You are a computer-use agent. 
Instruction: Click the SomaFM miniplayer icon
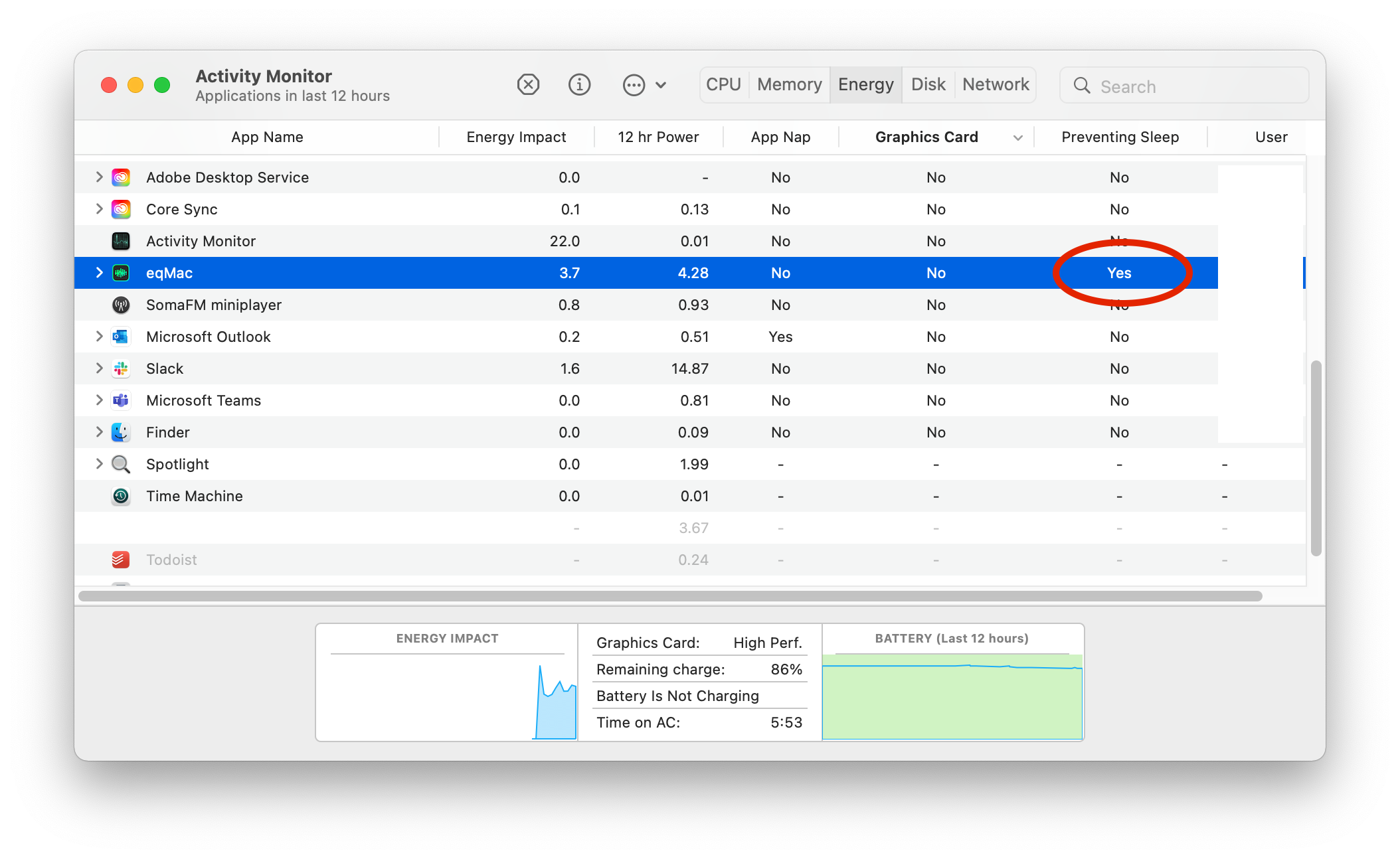(120, 305)
